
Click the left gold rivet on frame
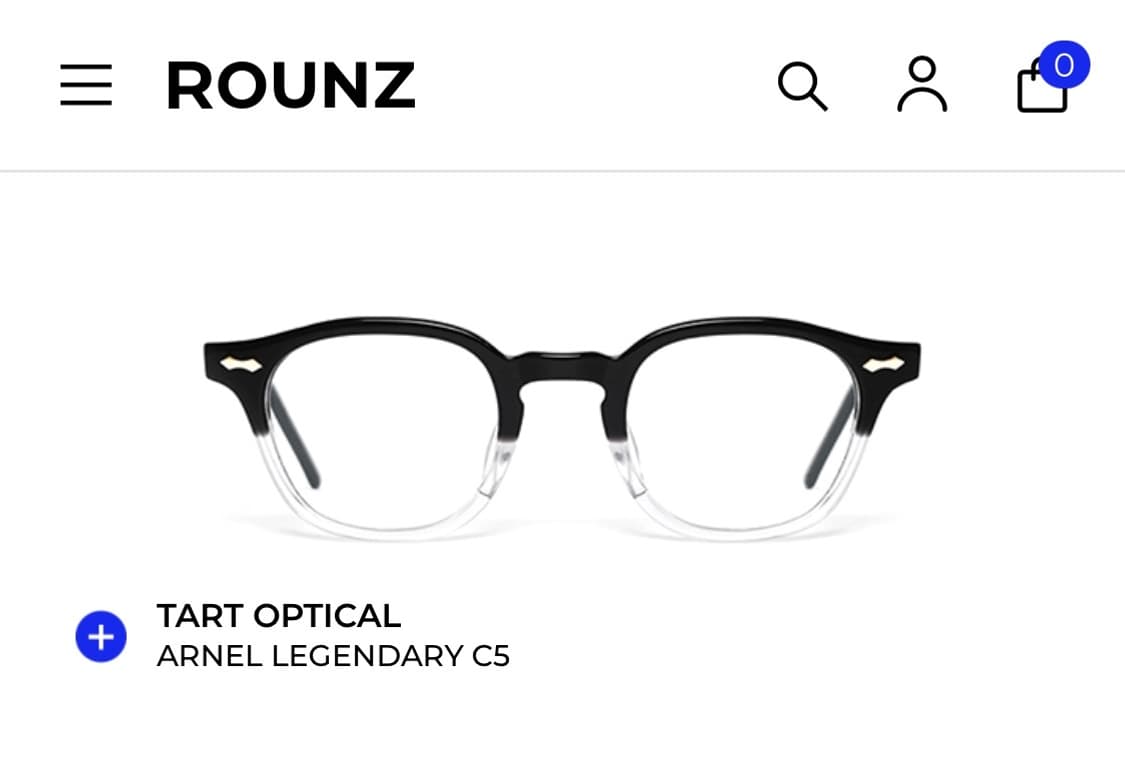241,365
